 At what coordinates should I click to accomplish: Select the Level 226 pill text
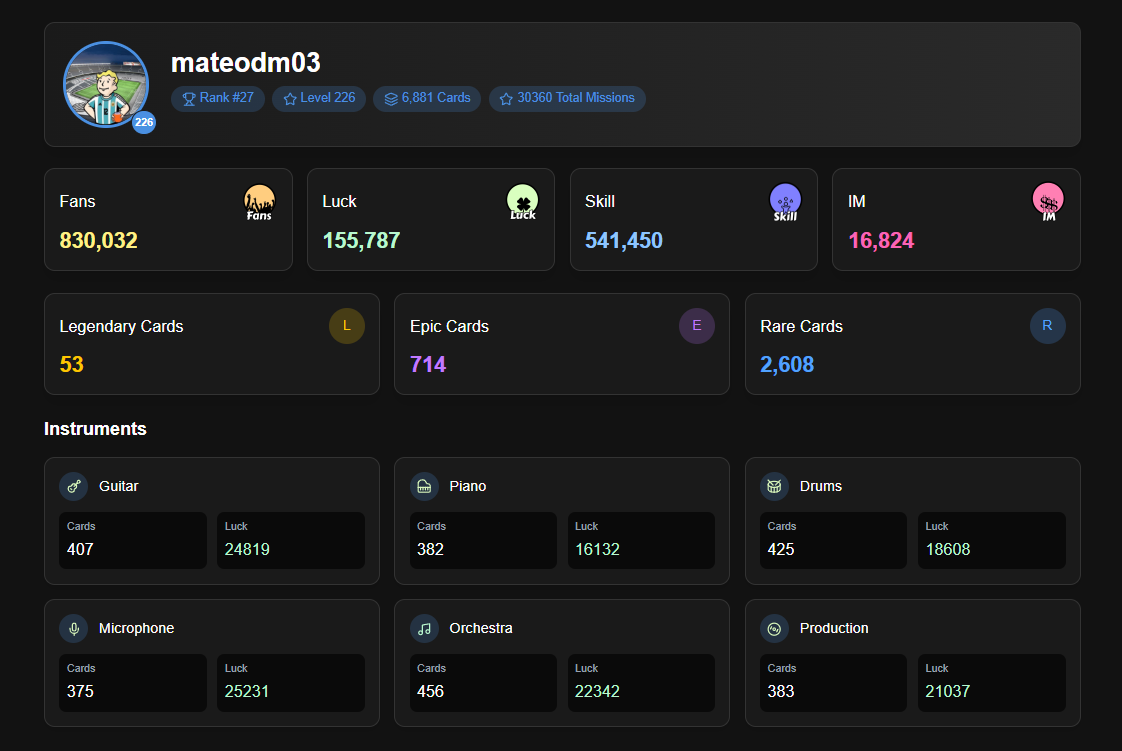(328, 98)
